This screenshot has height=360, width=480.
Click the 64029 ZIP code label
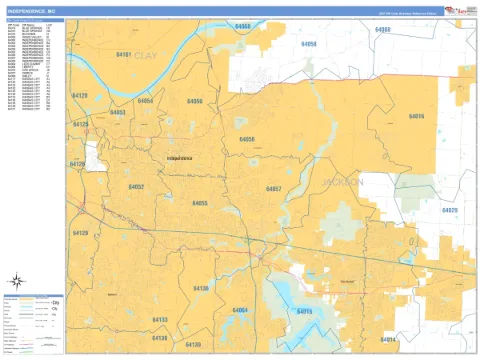click(450, 210)
